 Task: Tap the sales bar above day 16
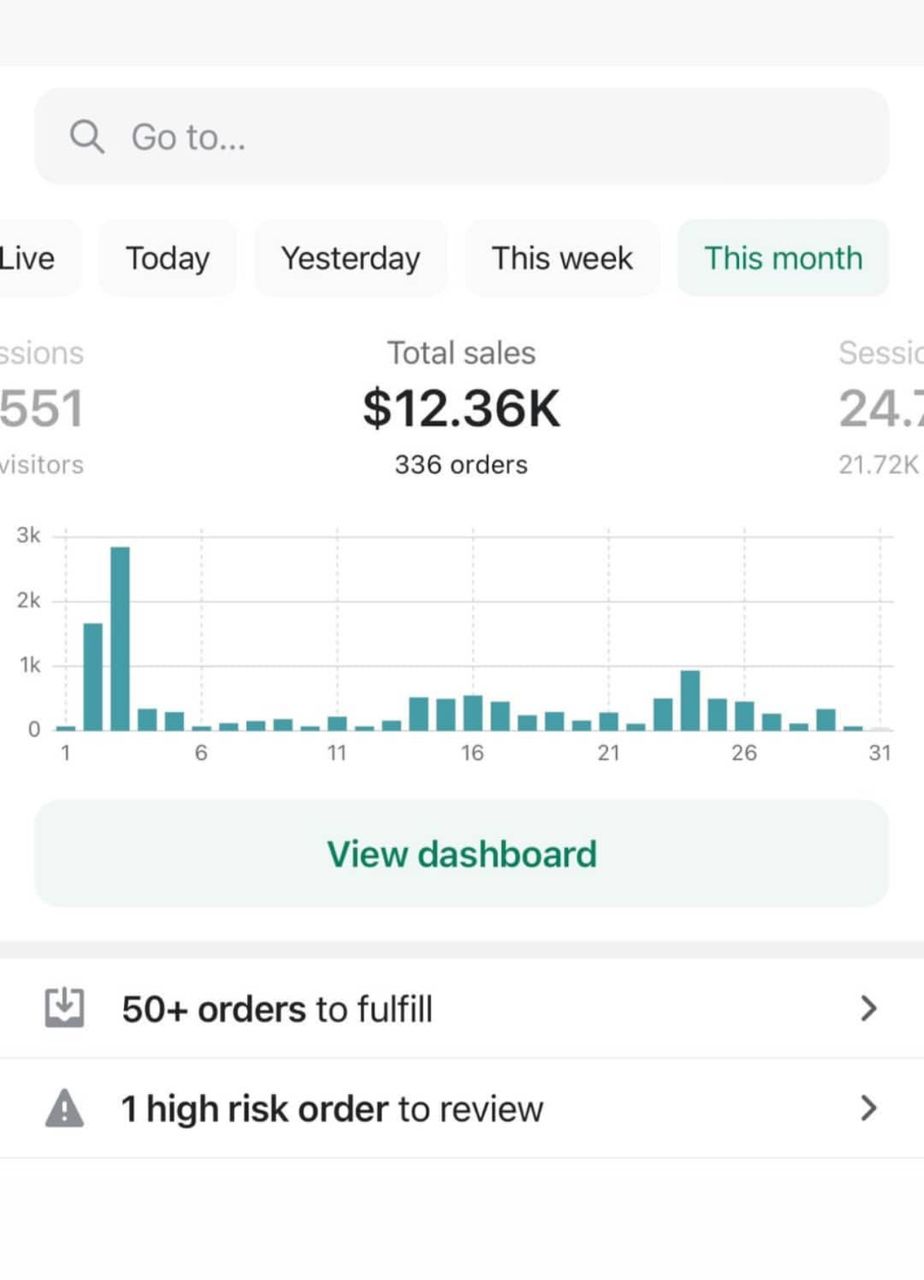tap(473, 712)
